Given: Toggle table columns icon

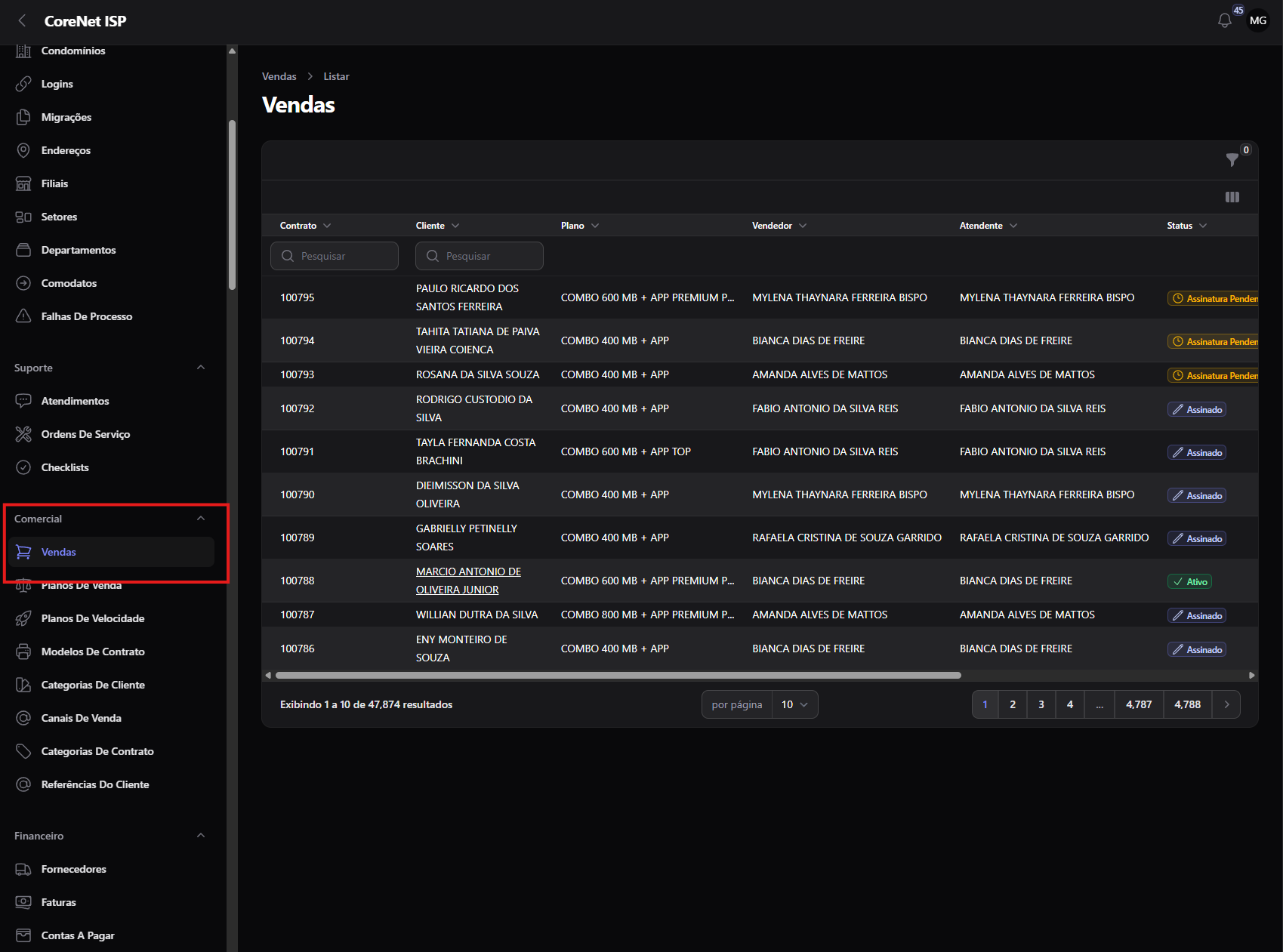Looking at the screenshot, I should (x=1232, y=197).
